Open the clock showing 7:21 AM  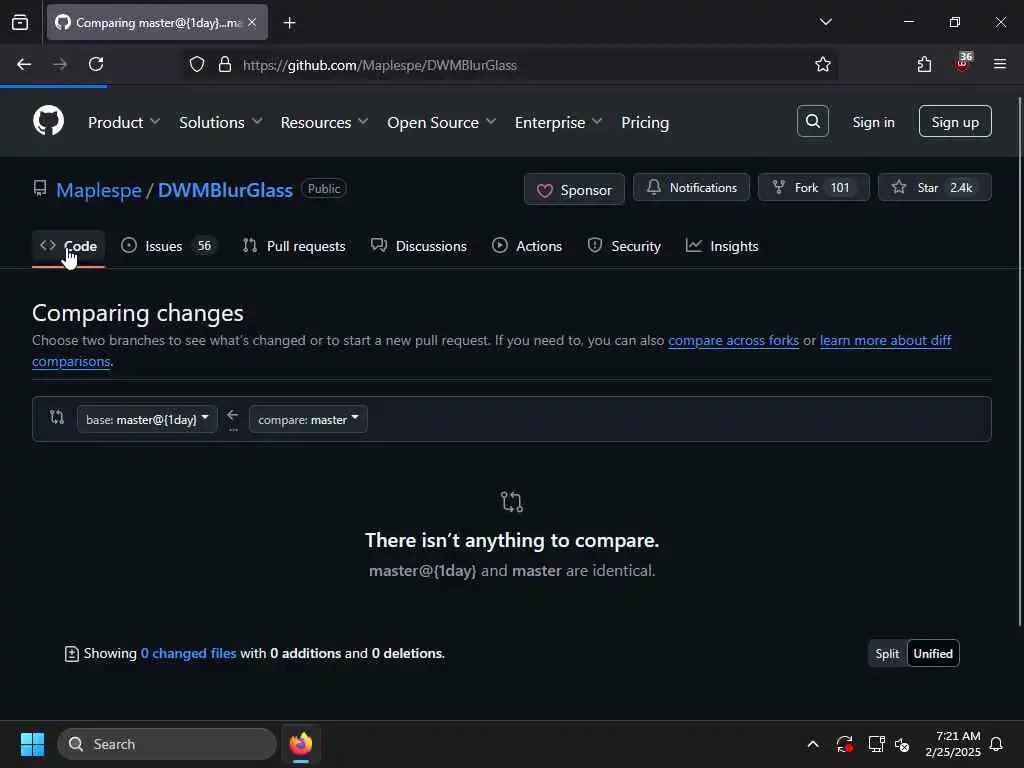click(x=952, y=744)
